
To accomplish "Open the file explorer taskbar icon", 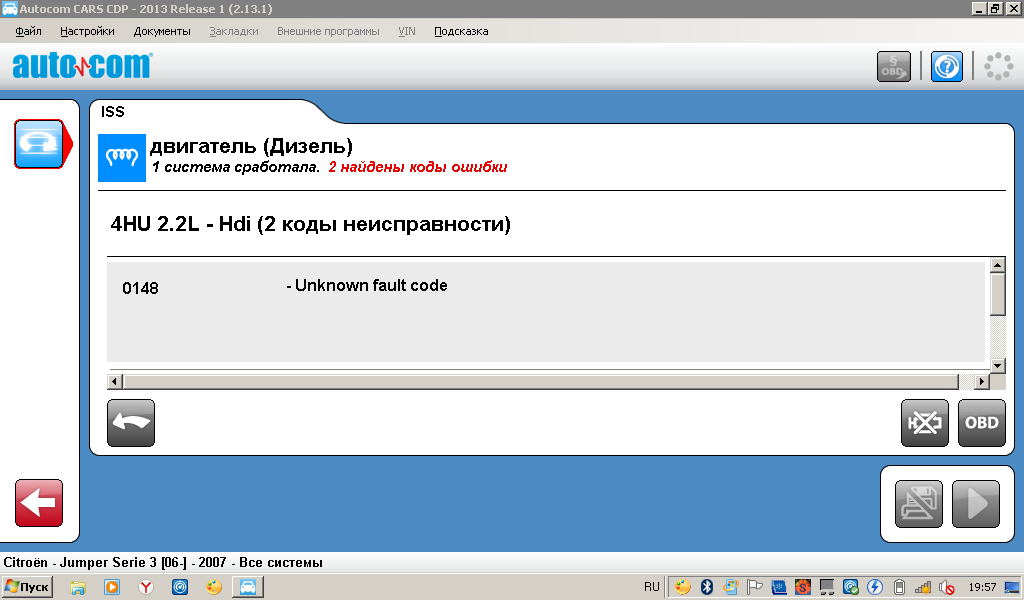I will (x=78, y=587).
